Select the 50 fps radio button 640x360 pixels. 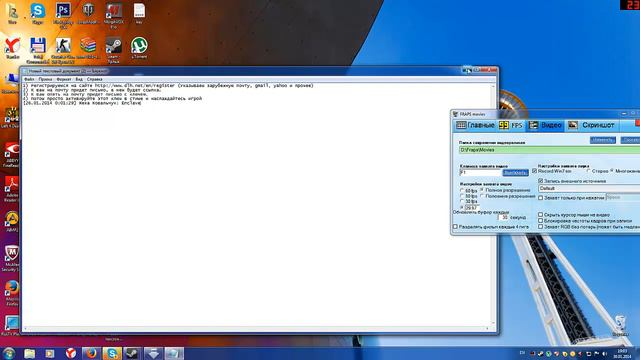[462, 196]
